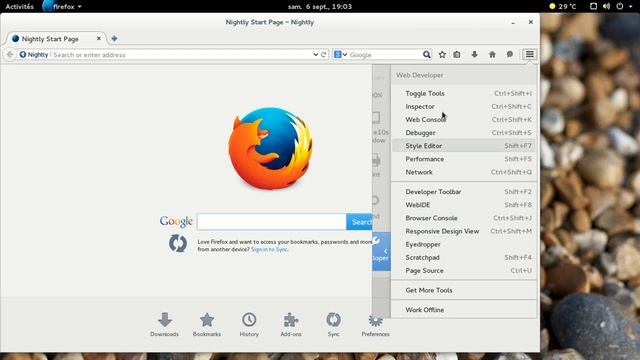Click the 29 °C weather indicator
The width and height of the screenshot is (640, 360).
[x=563, y=6]
